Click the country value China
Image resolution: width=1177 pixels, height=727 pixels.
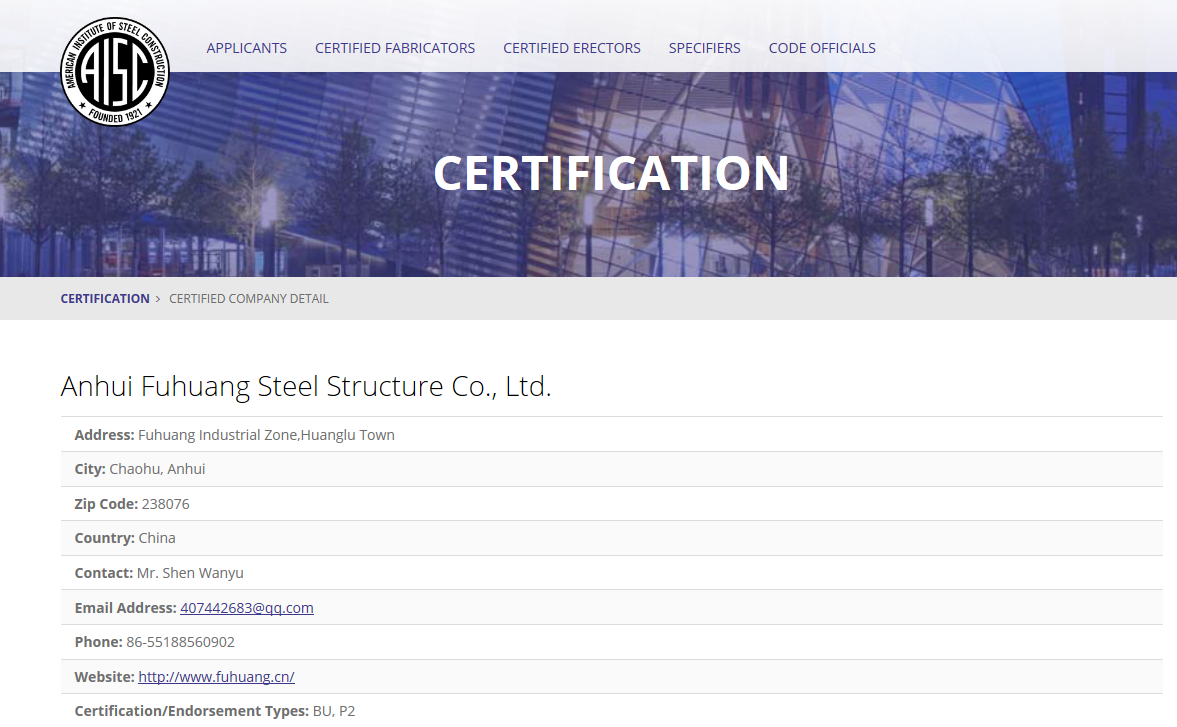[157, 538]
